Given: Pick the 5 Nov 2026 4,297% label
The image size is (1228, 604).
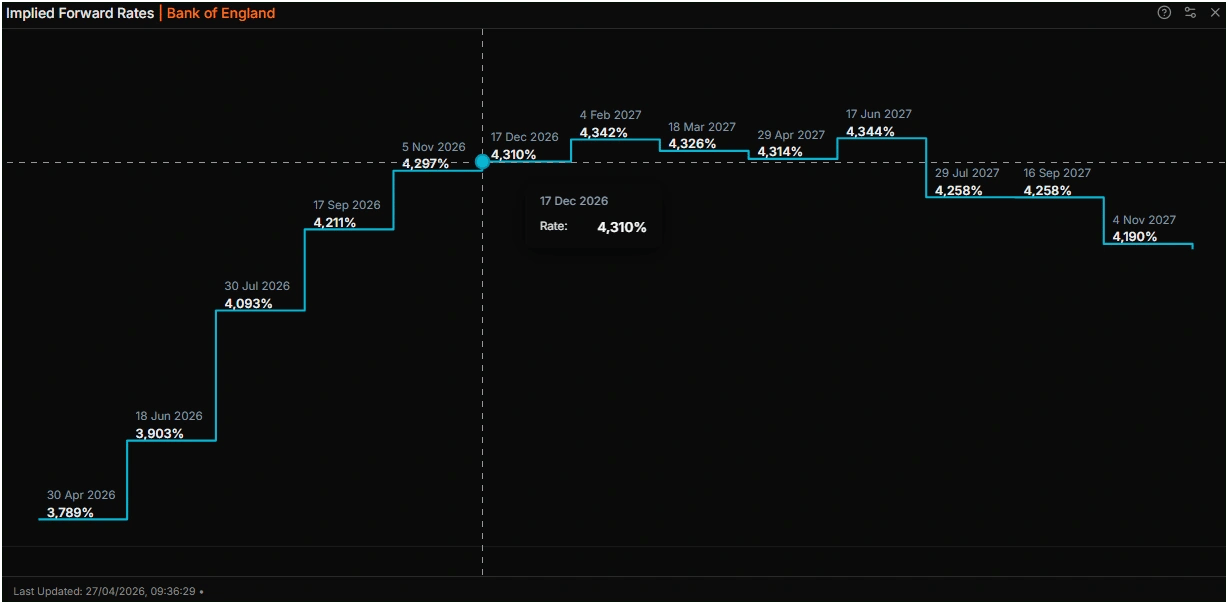Looking at the screenshot, I should [x=425, y=163].
